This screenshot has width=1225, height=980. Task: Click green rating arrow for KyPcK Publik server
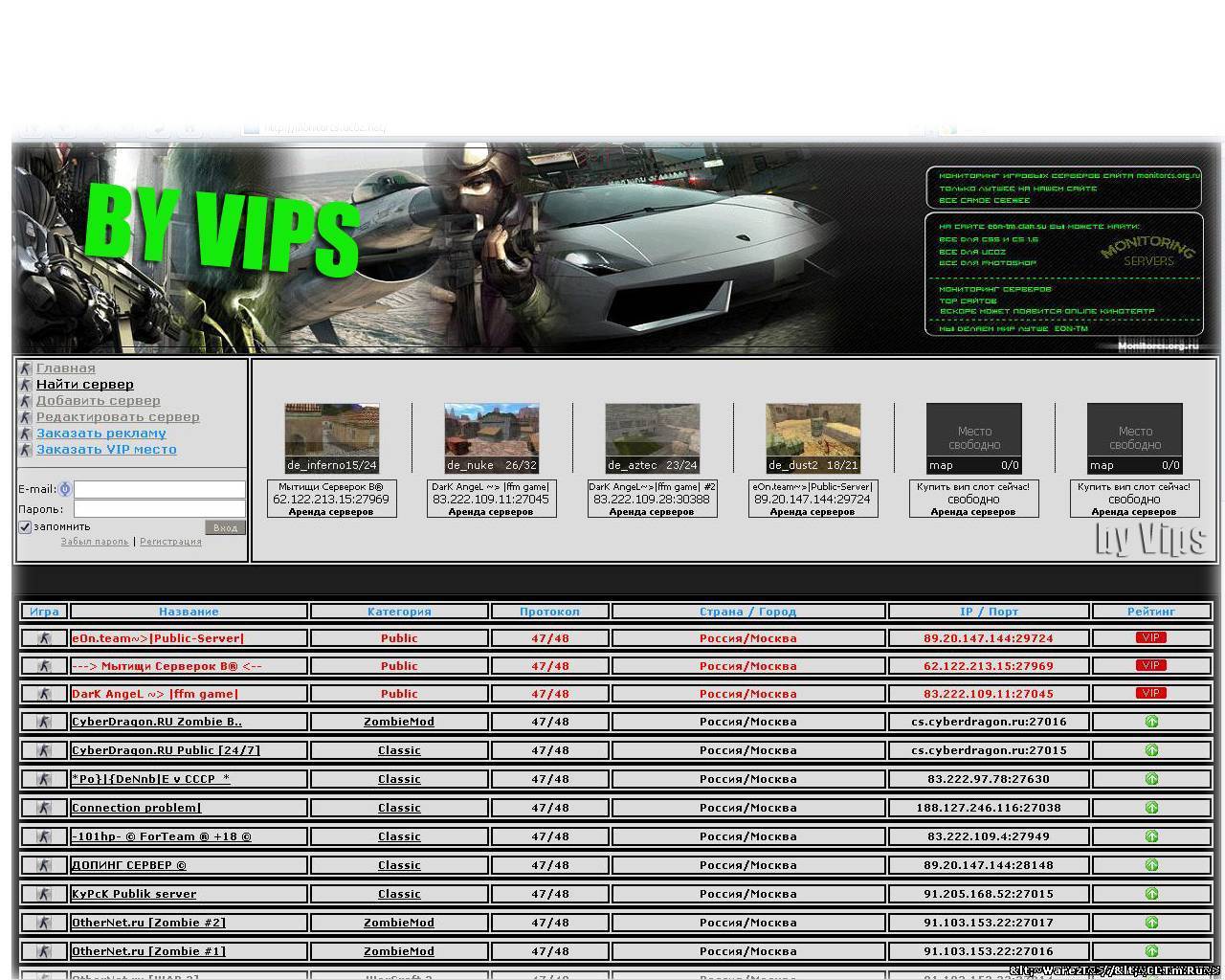[1151, 894]
